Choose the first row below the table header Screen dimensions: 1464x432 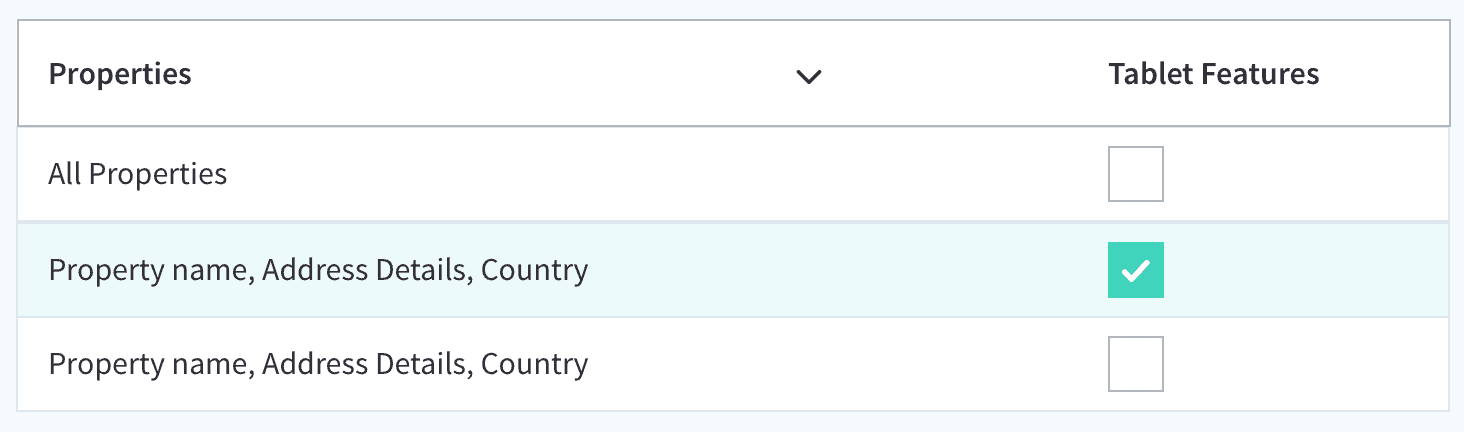click(x=733, y=174)
